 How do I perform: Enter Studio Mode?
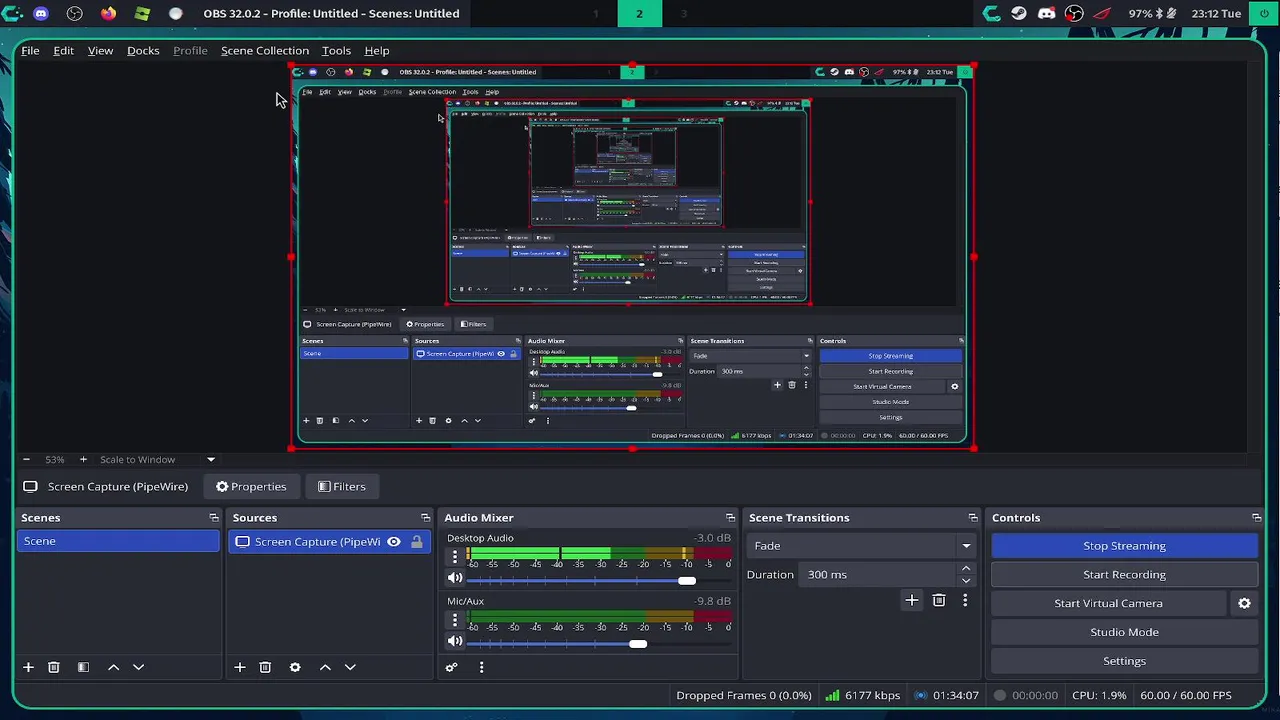pos(1124,632)
